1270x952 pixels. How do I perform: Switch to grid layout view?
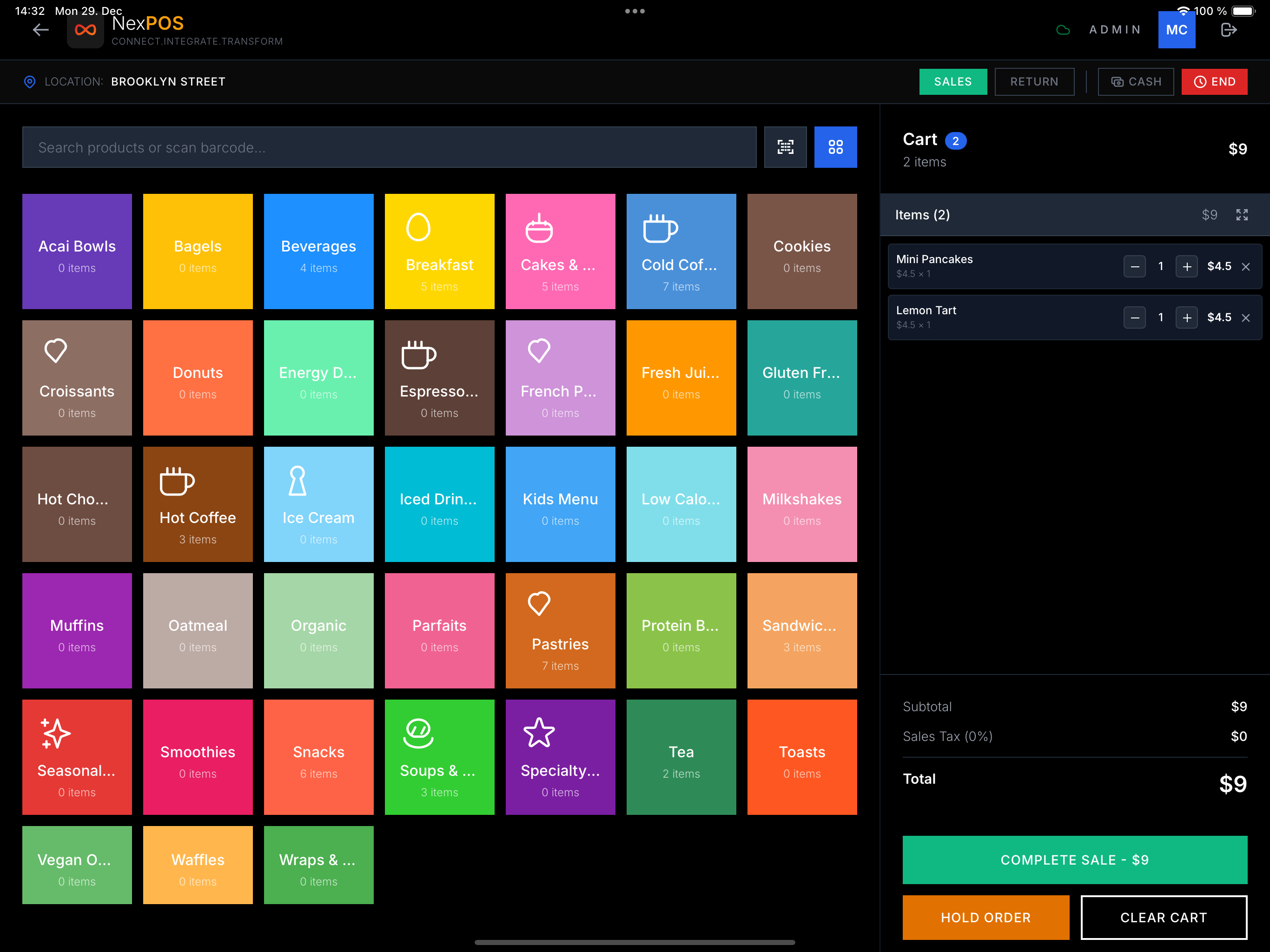click(835, 147)
